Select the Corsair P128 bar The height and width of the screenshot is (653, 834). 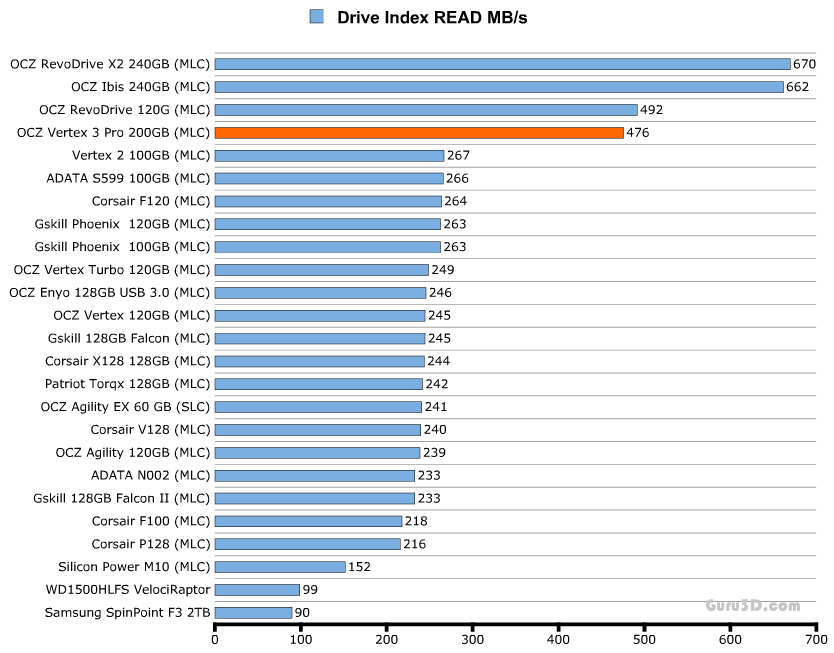coord(307,544)
